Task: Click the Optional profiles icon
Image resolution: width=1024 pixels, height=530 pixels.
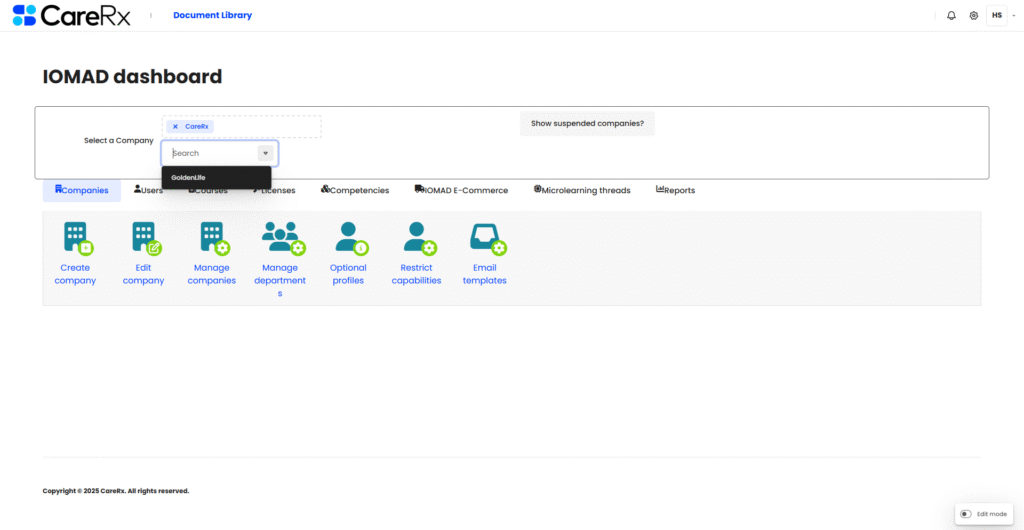Action: pos(351,238)
